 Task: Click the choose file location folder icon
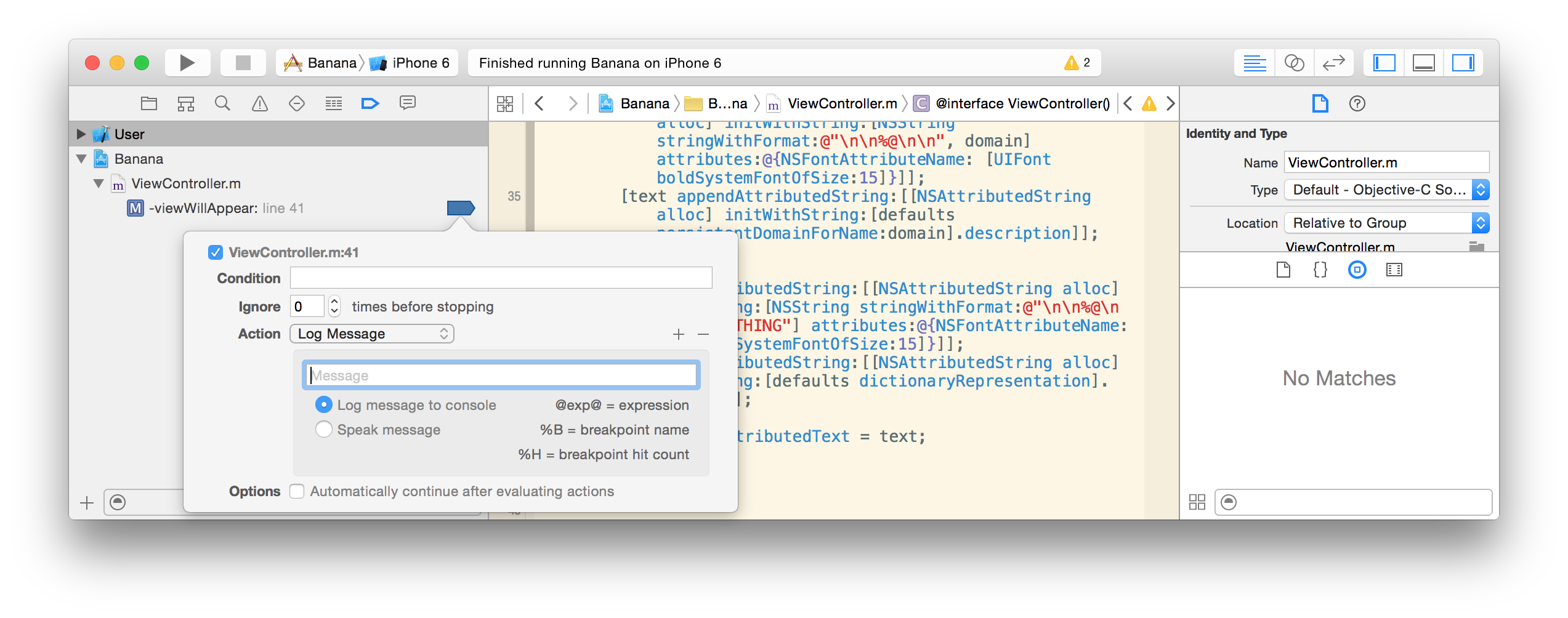(x=1477, y=247)
